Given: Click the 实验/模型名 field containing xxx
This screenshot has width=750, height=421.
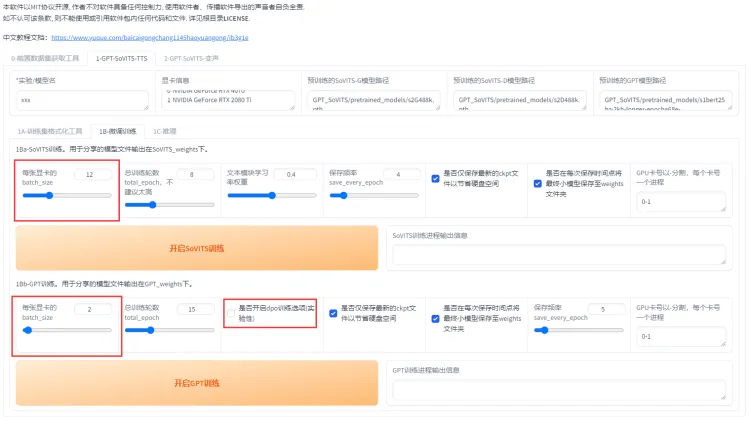Looking at the screenshot, I should point(82,100).
